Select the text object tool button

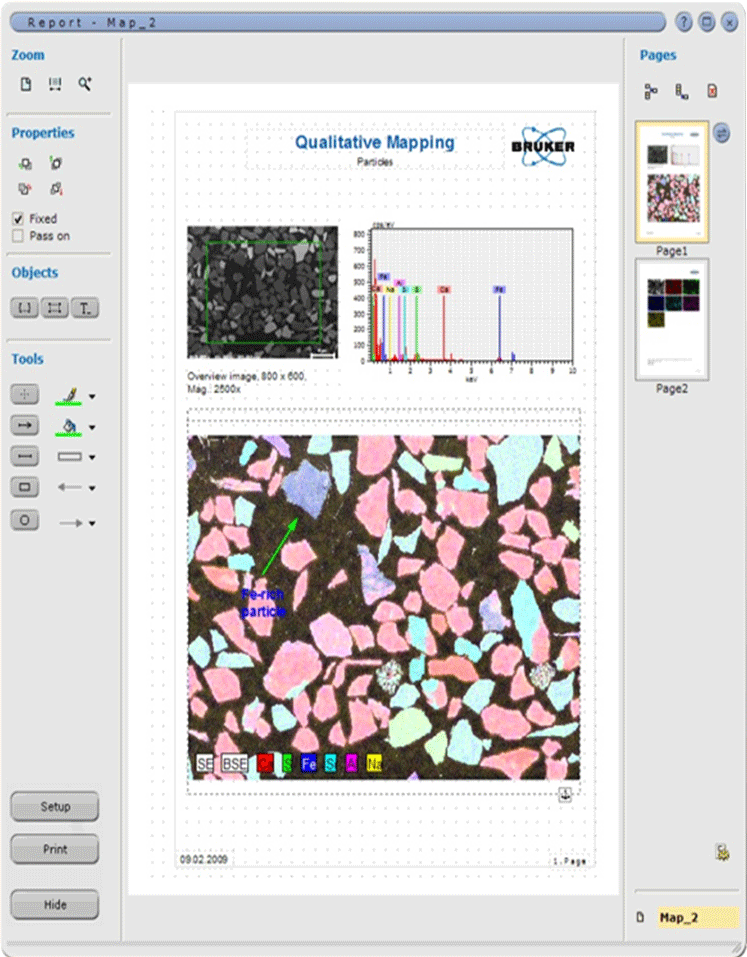click(85, 308)
